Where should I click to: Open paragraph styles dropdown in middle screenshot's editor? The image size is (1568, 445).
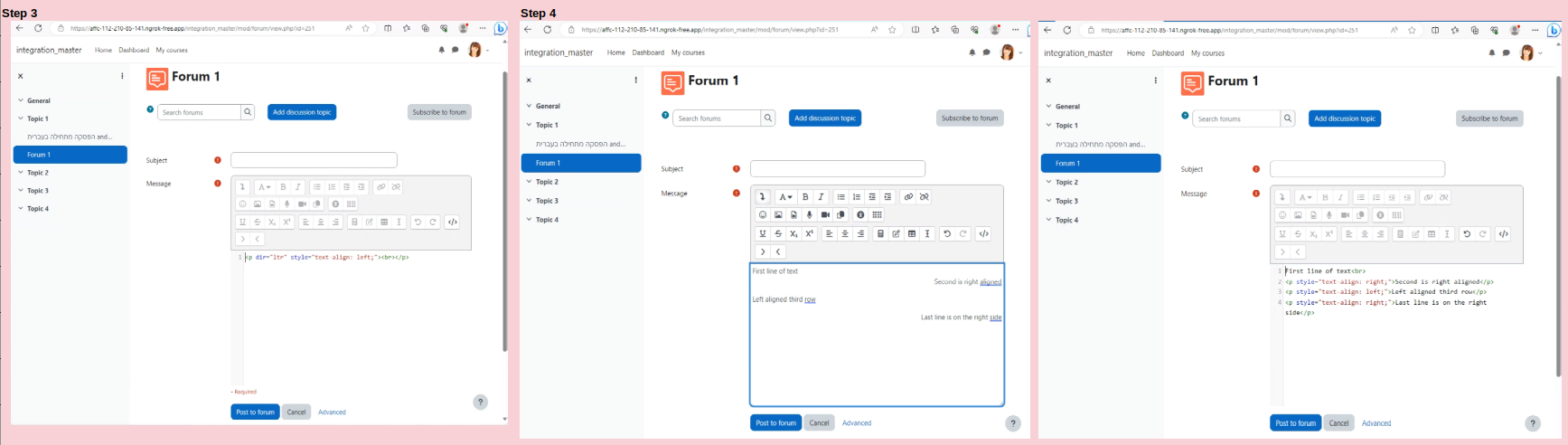click(x=785, y=197)
